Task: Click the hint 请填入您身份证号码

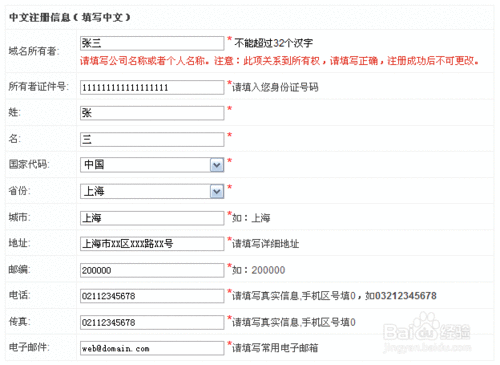Action: [x=275, y=87]
